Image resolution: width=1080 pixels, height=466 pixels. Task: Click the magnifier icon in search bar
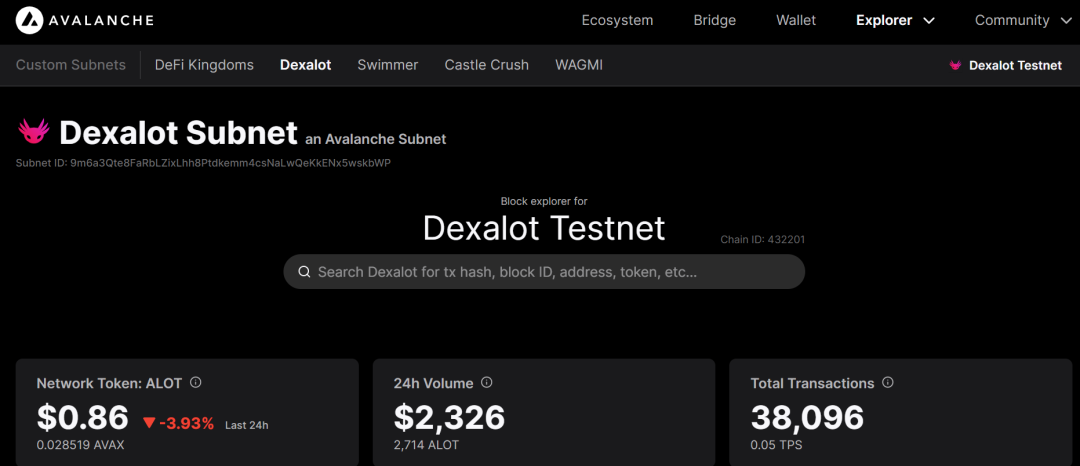[x=303, y=272]
